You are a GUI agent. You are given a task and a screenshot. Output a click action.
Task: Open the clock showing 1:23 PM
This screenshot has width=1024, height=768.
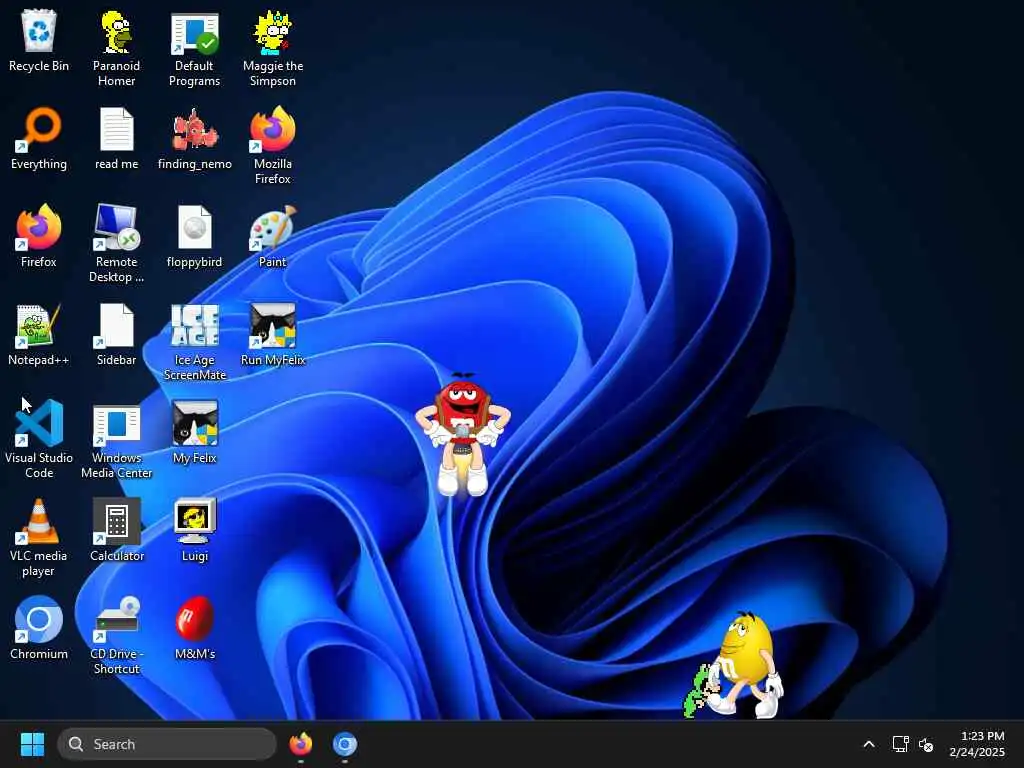click(x=977, y=744)
